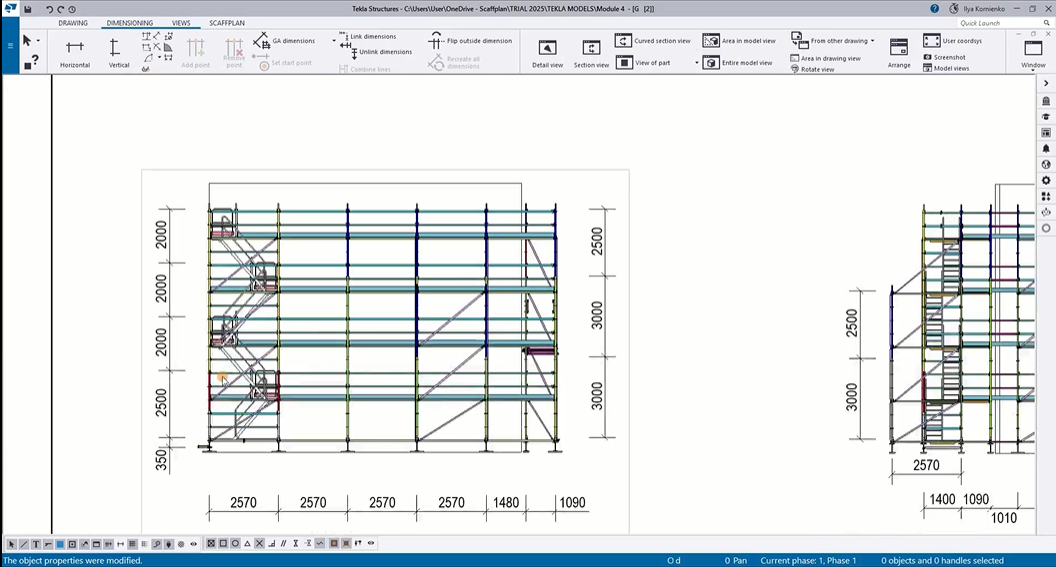Expand the side pane chevron
Viewport: 1056px width, 567px height.
pyautogui.click(x=1046, y=84)
